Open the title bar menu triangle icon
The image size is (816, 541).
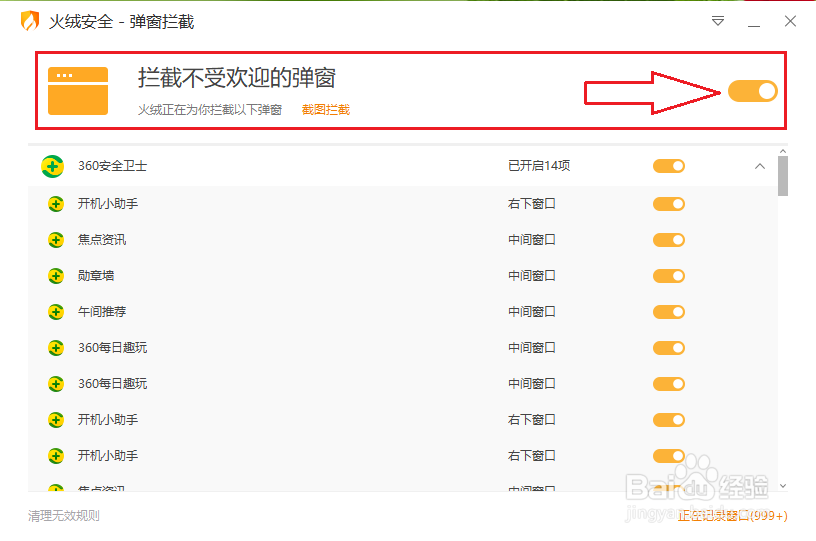coord(718,21)
